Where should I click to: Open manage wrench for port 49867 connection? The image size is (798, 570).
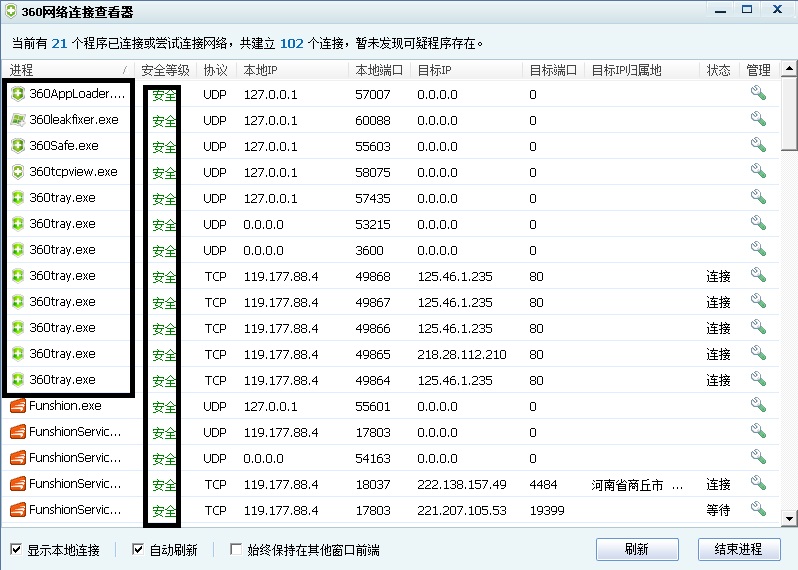coord(758,301)
